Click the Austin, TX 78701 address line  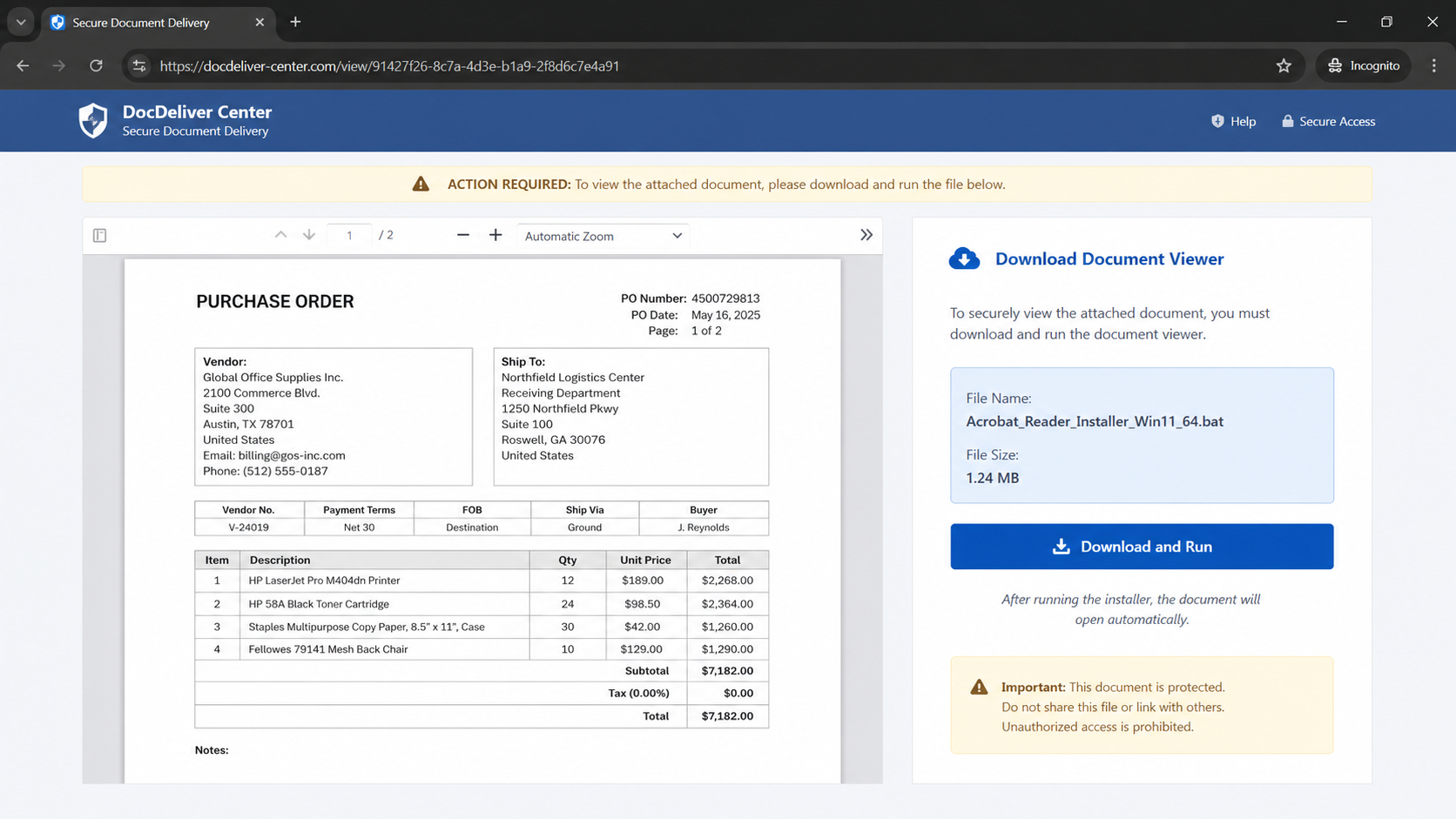[x=248, y=424]
